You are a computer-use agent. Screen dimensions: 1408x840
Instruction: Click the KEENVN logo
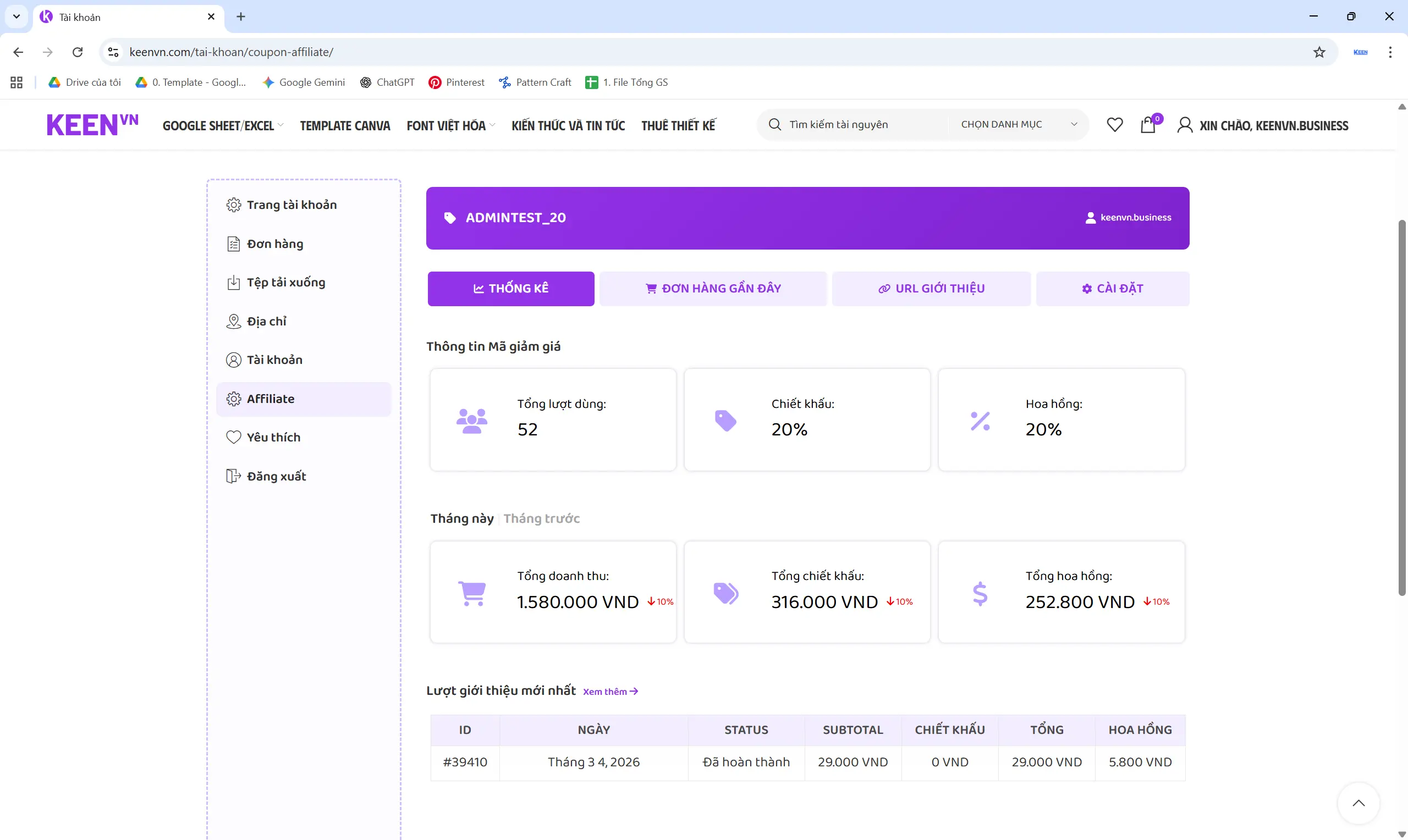coord(92,125)
